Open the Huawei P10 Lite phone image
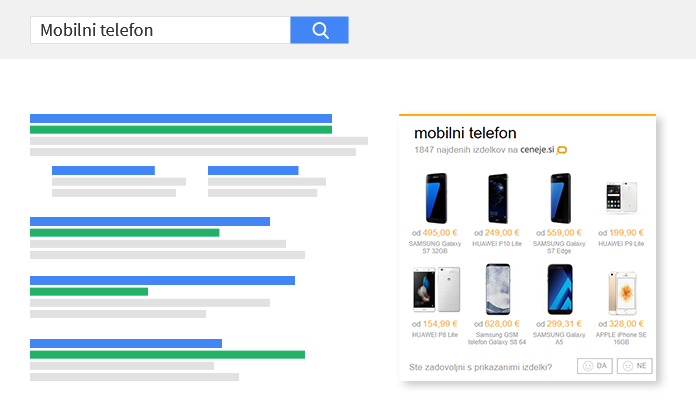 [498, 197]
